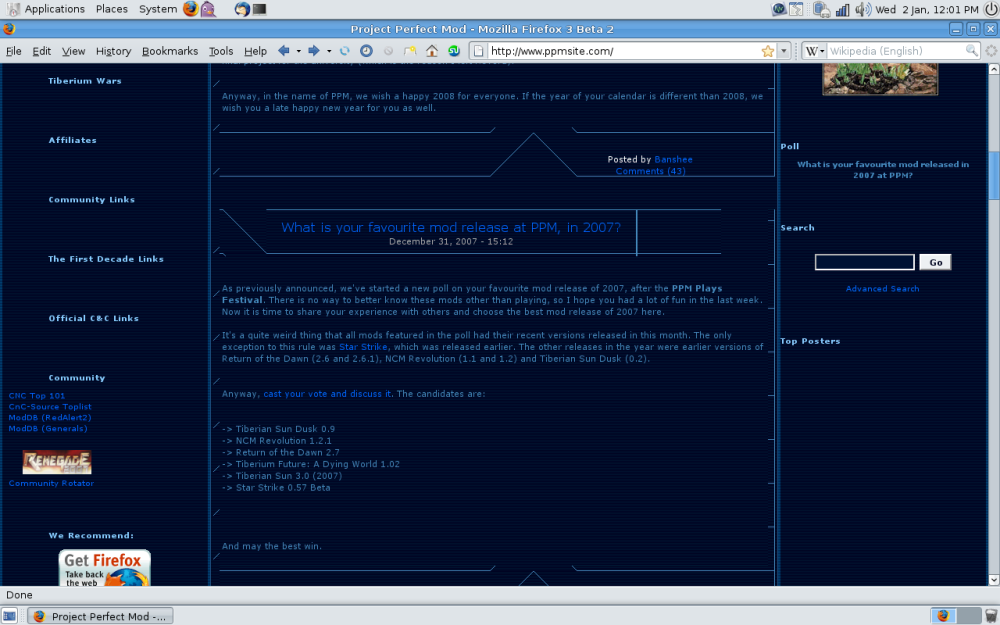Open the Places menu in top panel
Viewport: 1000px width, 625px height.
(112, 9)
